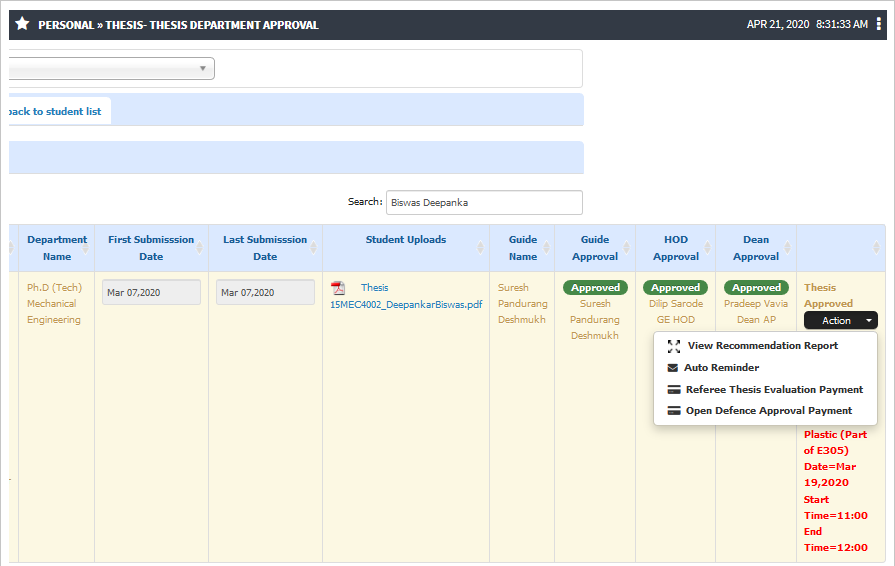
Task: Open the three-dot options menu in header
Action: 878,24
